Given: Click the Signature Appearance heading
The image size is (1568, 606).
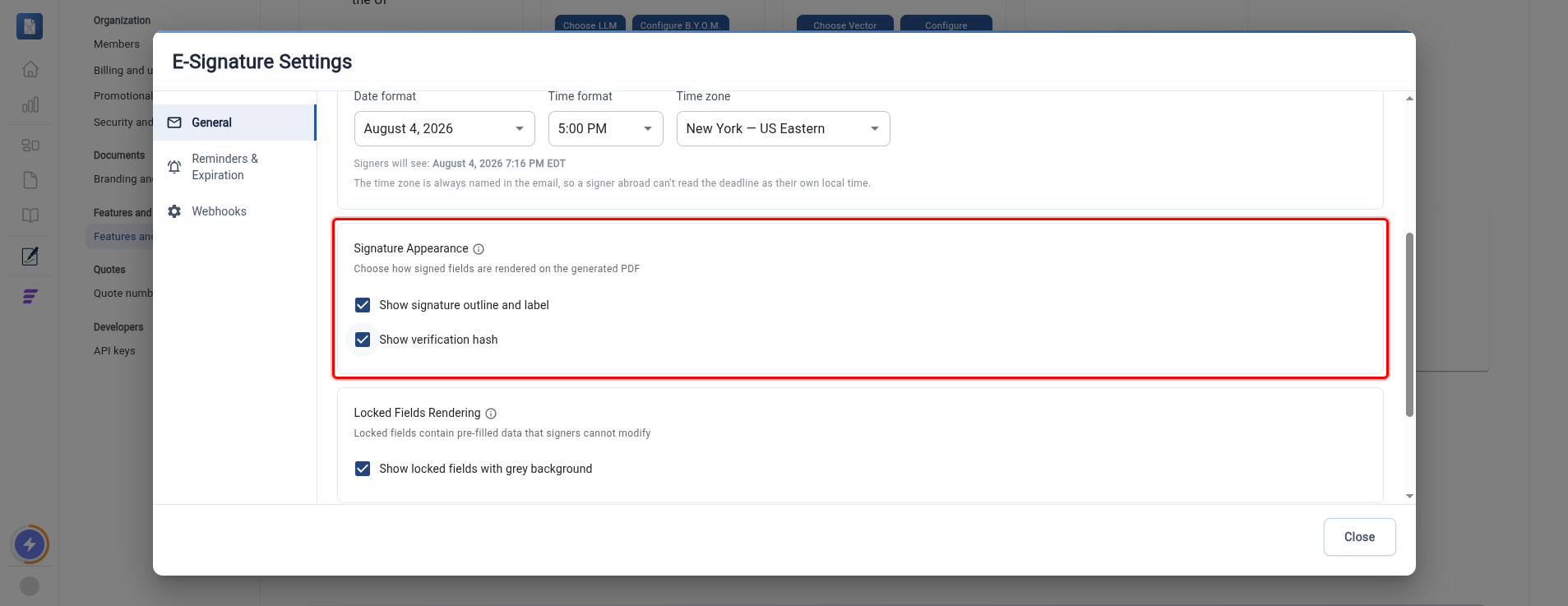Looking at the screenshot, I should tap(411, 248).
